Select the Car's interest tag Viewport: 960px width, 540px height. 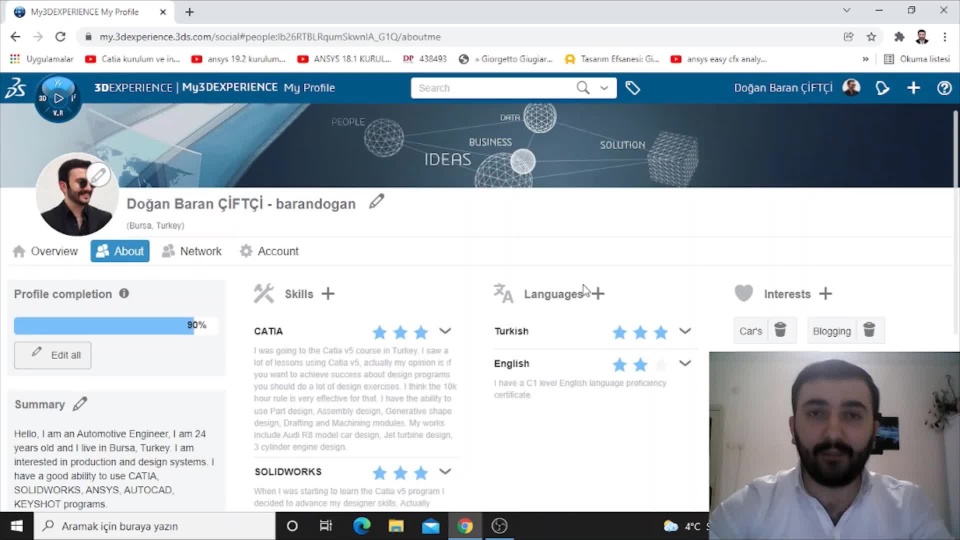[751, 331]
